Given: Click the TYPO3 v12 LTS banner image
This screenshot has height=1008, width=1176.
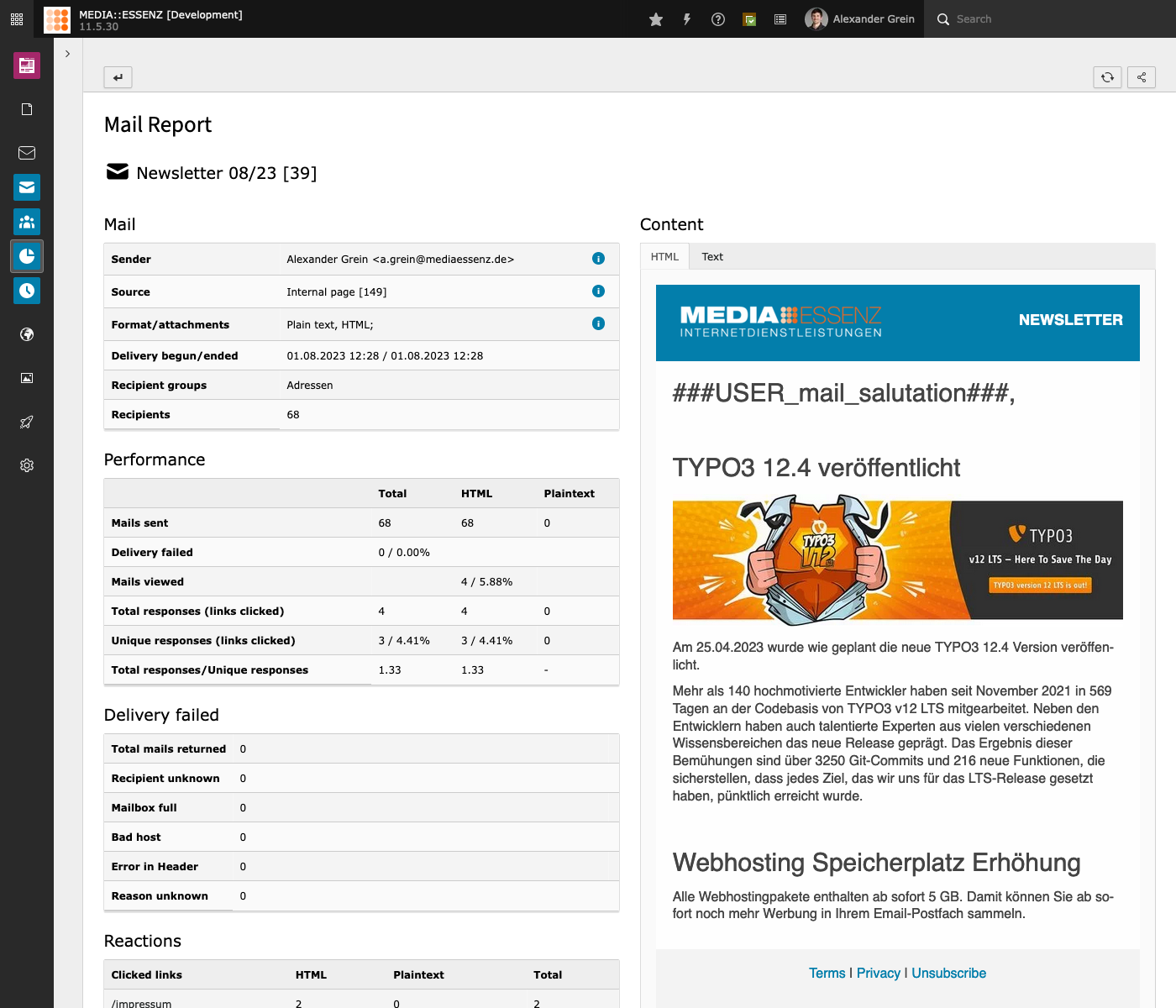Looking at the screenshot, I should (897, 560).
